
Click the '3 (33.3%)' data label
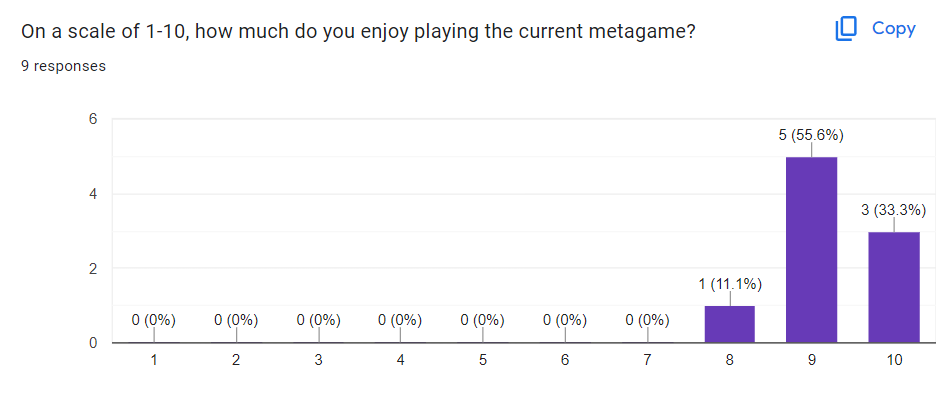point(893,210)
